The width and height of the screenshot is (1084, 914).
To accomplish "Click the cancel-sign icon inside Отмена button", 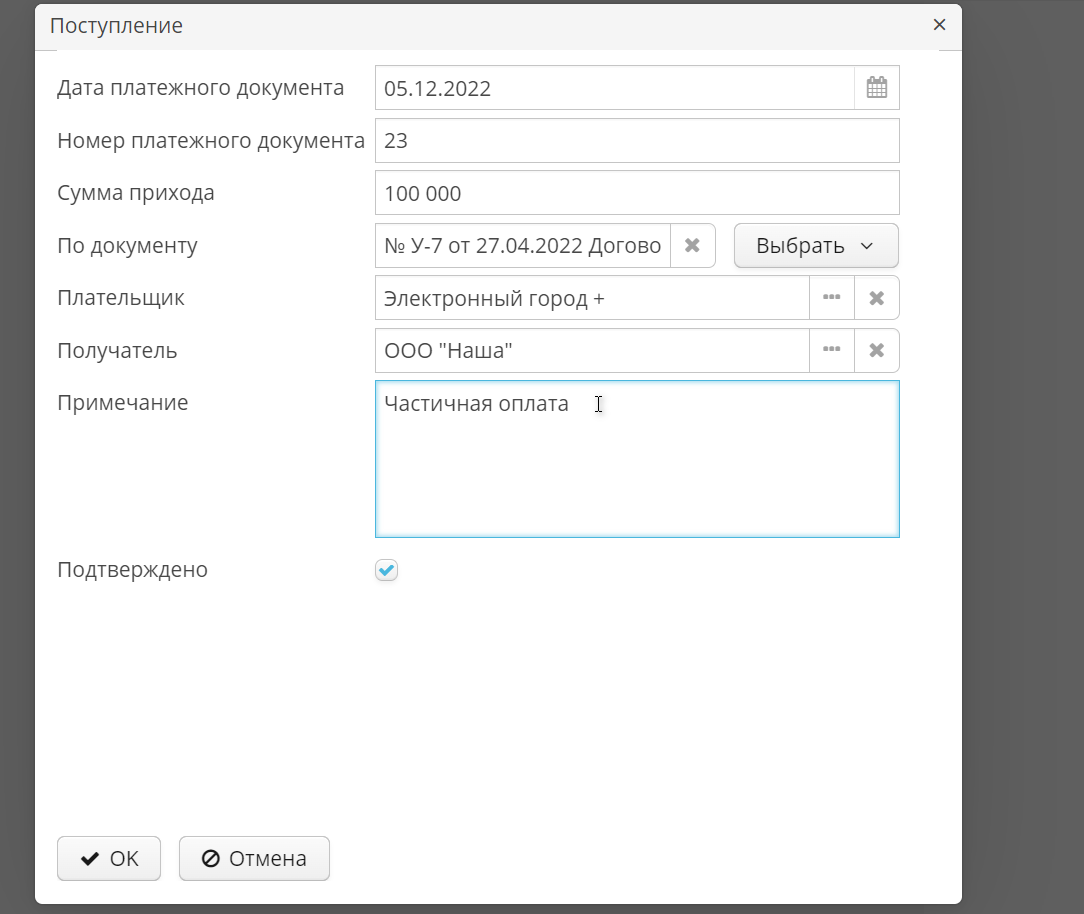I will [210, 858].
